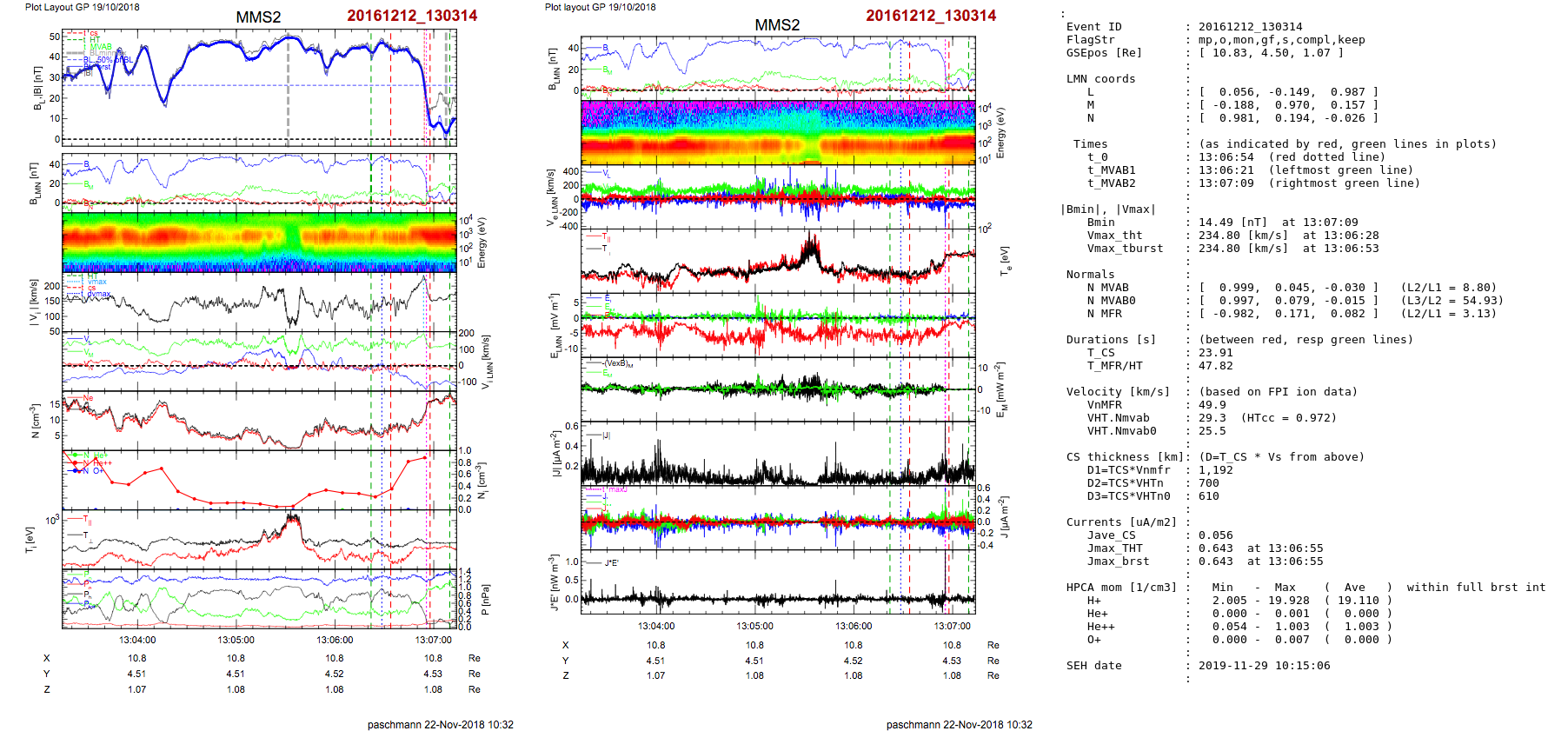Click the GSEpos [Re] coordinates row
Viewport: 1568px width, 731px height.
click(1270, 53)
